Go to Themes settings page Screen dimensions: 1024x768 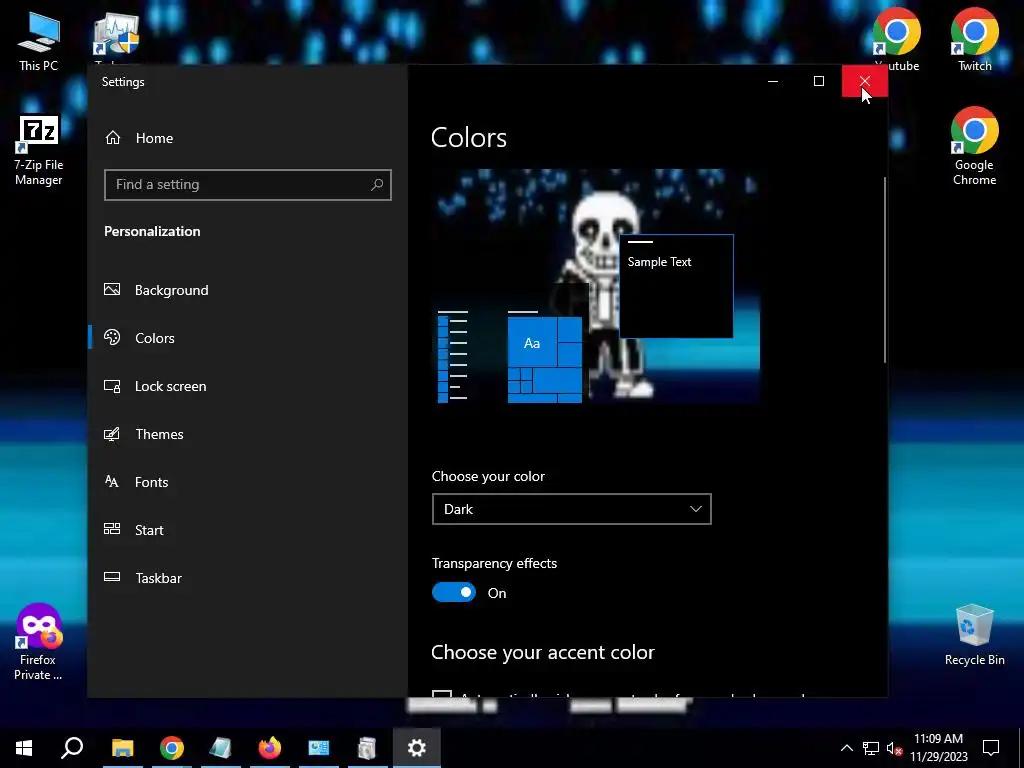pyautogui.click(x=159, y=434)
